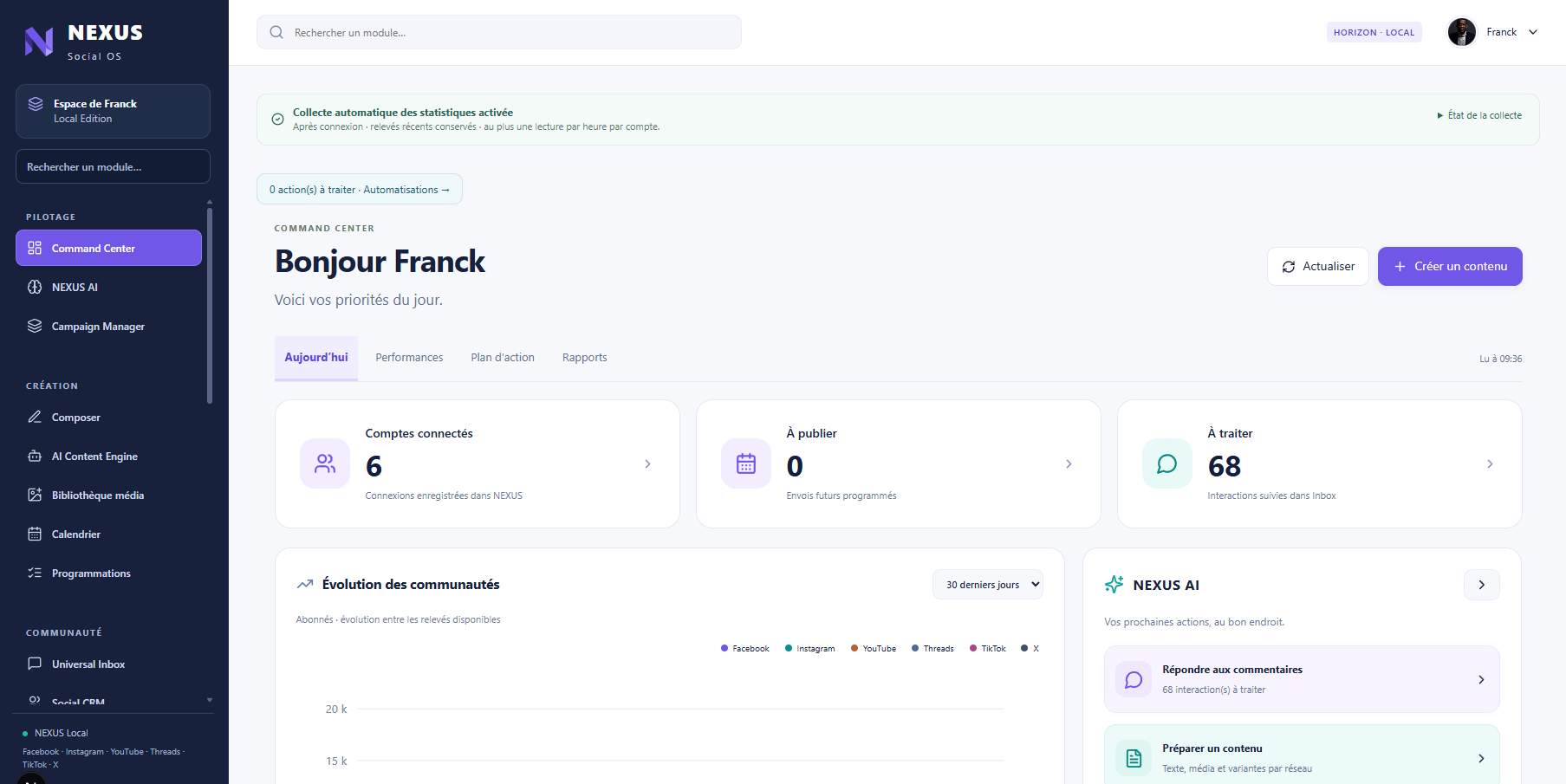The width and height of the screenshot is (1566, 784).
Task: Open the Automatisations actions link
Action: (360, 190)
